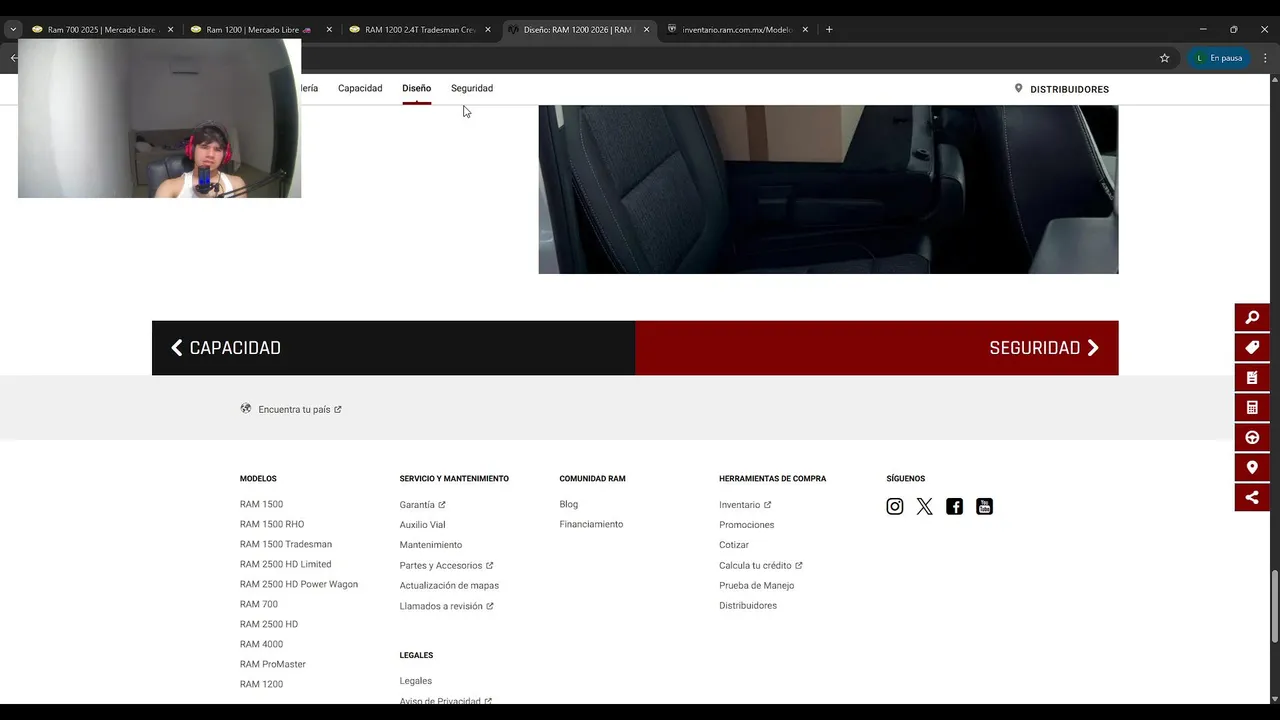Click the 'En pausa' profile button

pos(1219,58)
